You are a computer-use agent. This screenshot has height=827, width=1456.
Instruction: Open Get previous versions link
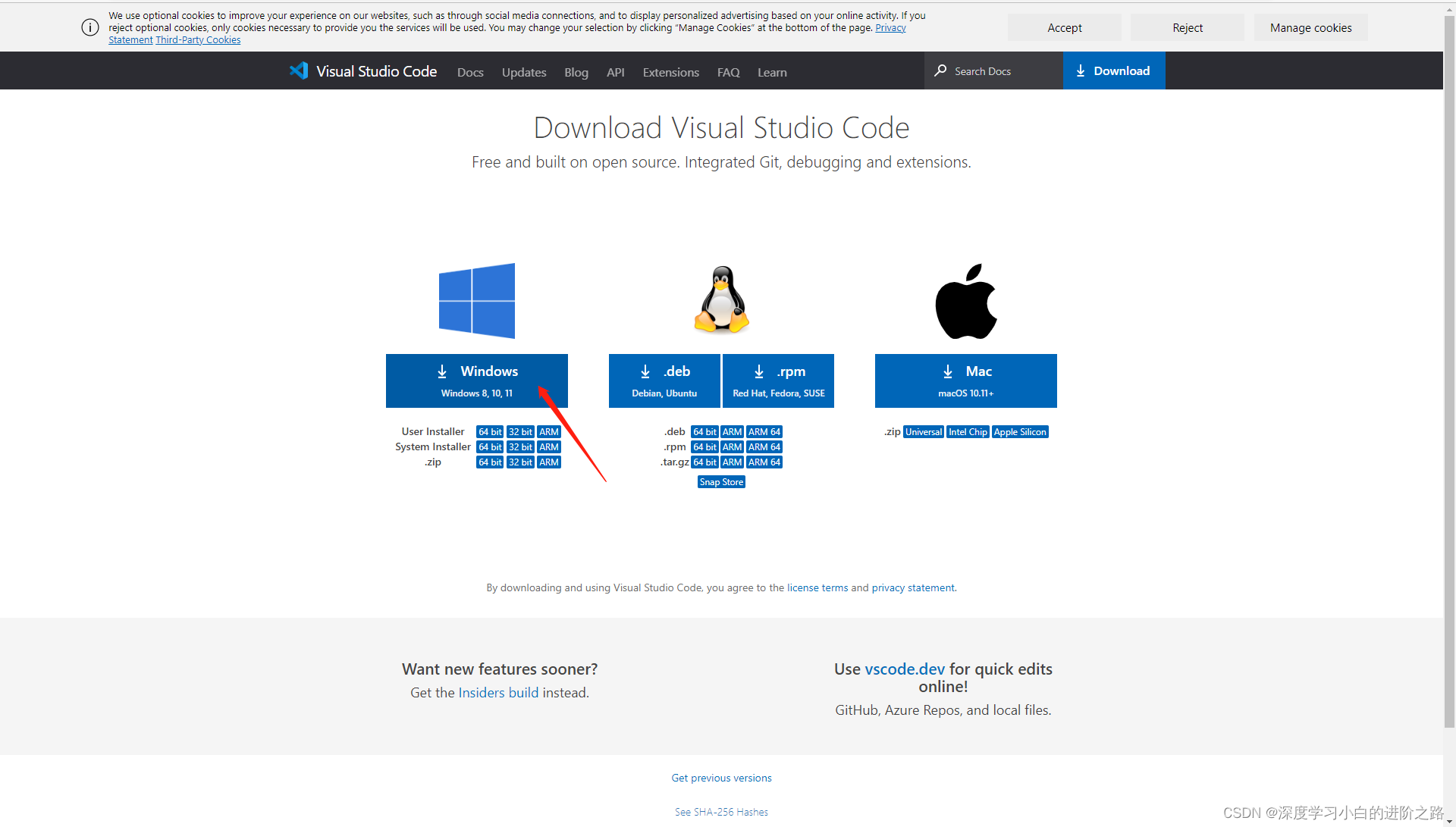721,778
